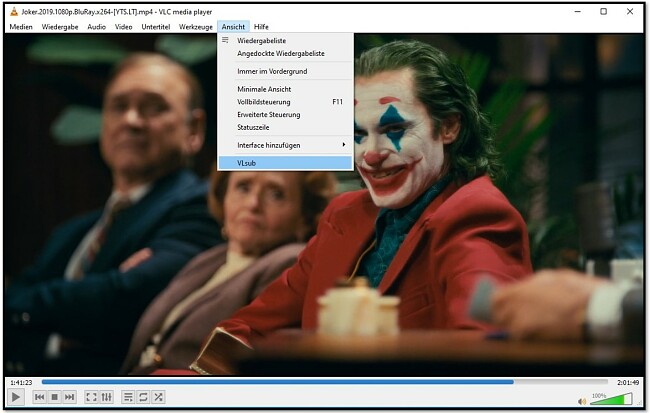The width and height of the screenshot is (650, 413).
Task: Click the Play button
Action: 16,397
